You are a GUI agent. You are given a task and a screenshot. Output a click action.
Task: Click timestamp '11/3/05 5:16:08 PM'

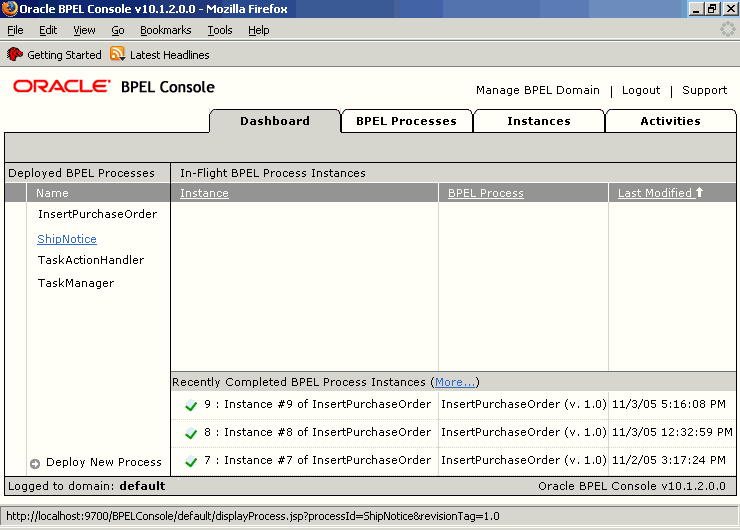coord(668,404)
